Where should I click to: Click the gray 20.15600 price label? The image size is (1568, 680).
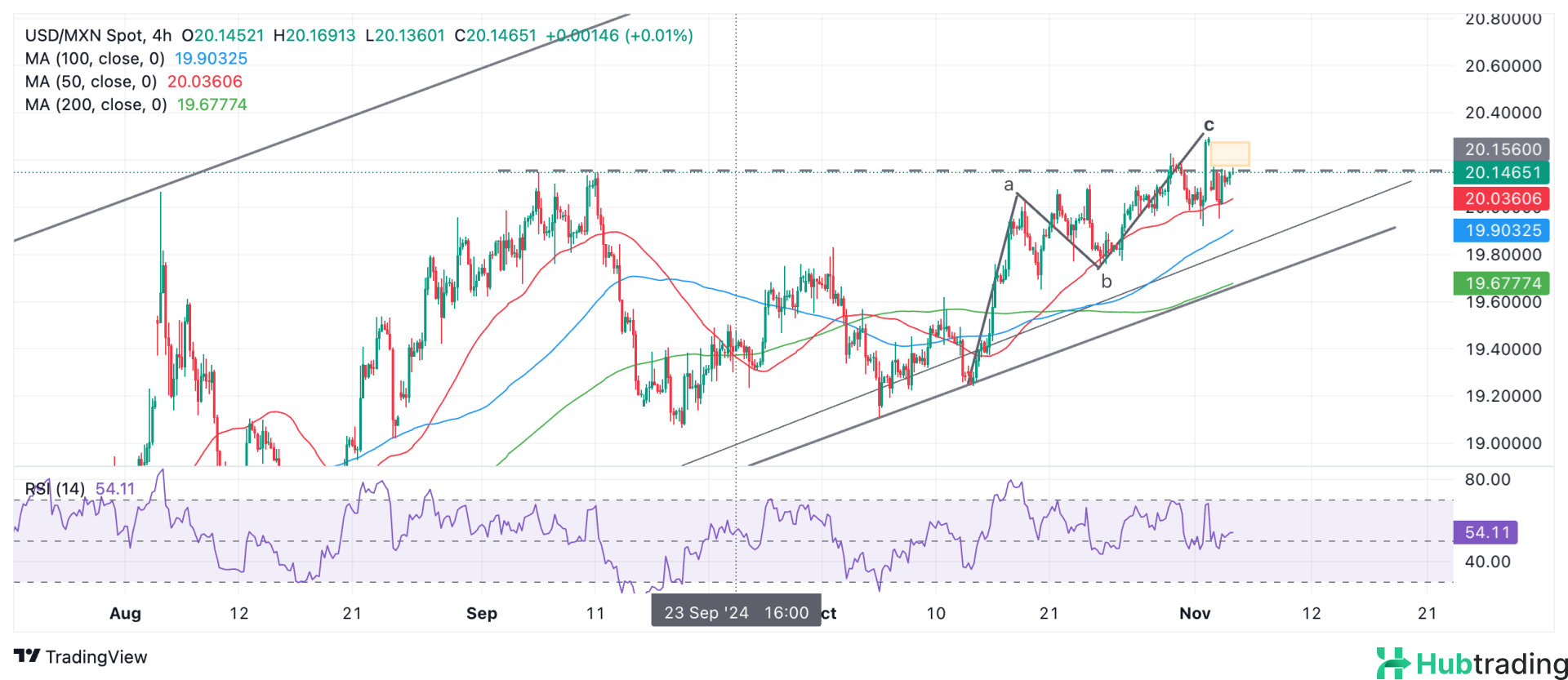(1501, 149)
